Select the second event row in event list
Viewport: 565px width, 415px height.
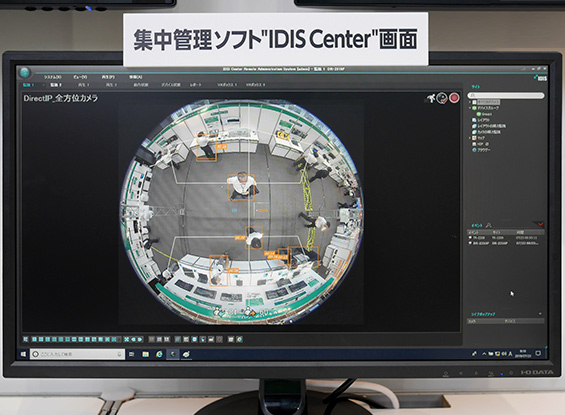coord(506,244)
